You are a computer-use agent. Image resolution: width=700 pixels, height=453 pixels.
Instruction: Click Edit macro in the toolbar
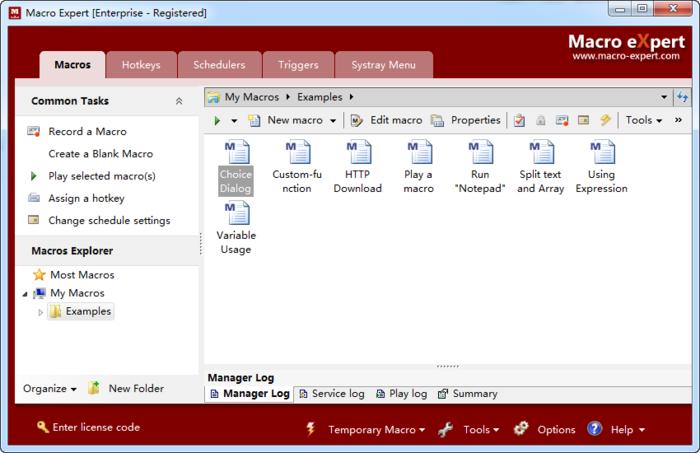pos(386,120)
